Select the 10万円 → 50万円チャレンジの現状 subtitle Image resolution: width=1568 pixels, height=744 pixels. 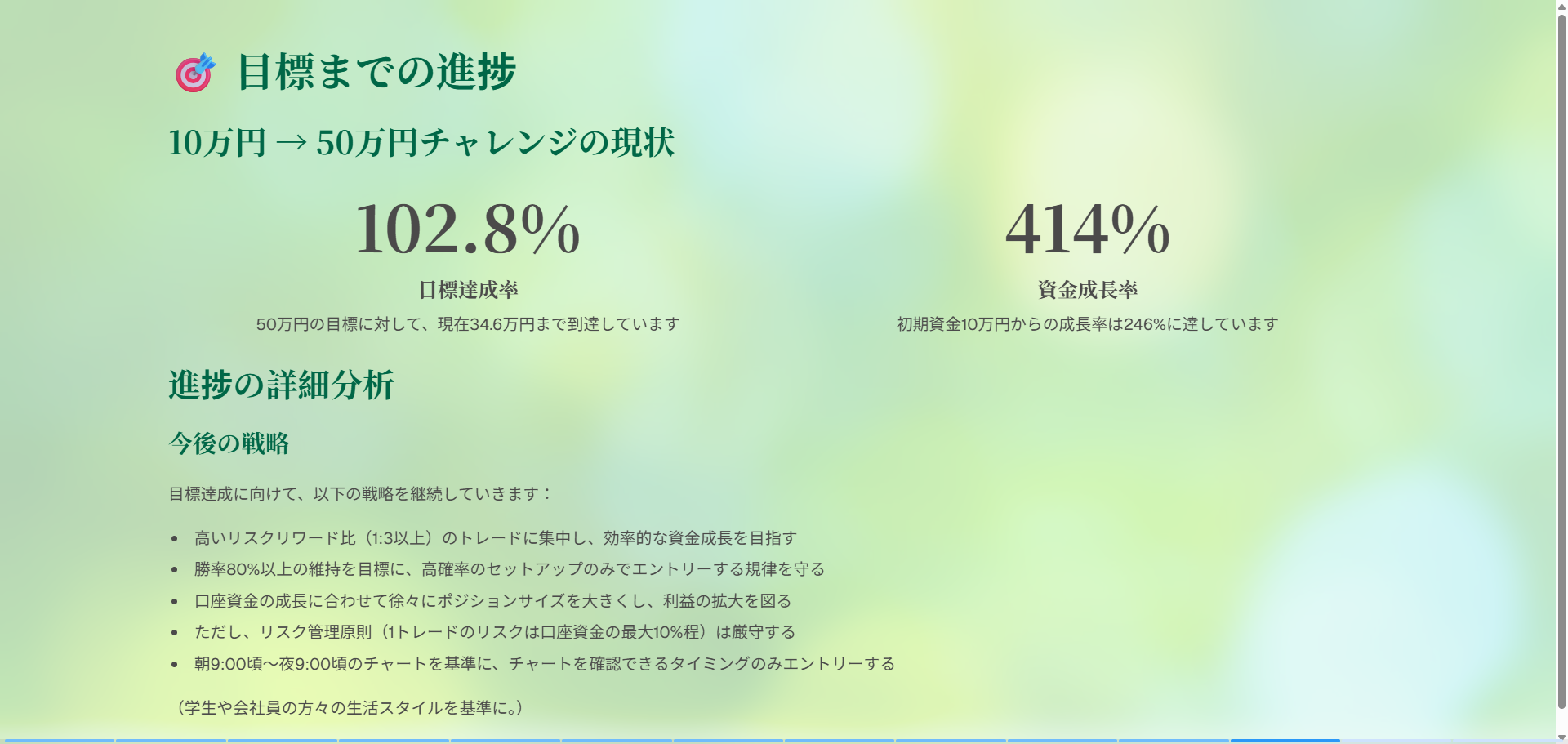tap(421, 143)
